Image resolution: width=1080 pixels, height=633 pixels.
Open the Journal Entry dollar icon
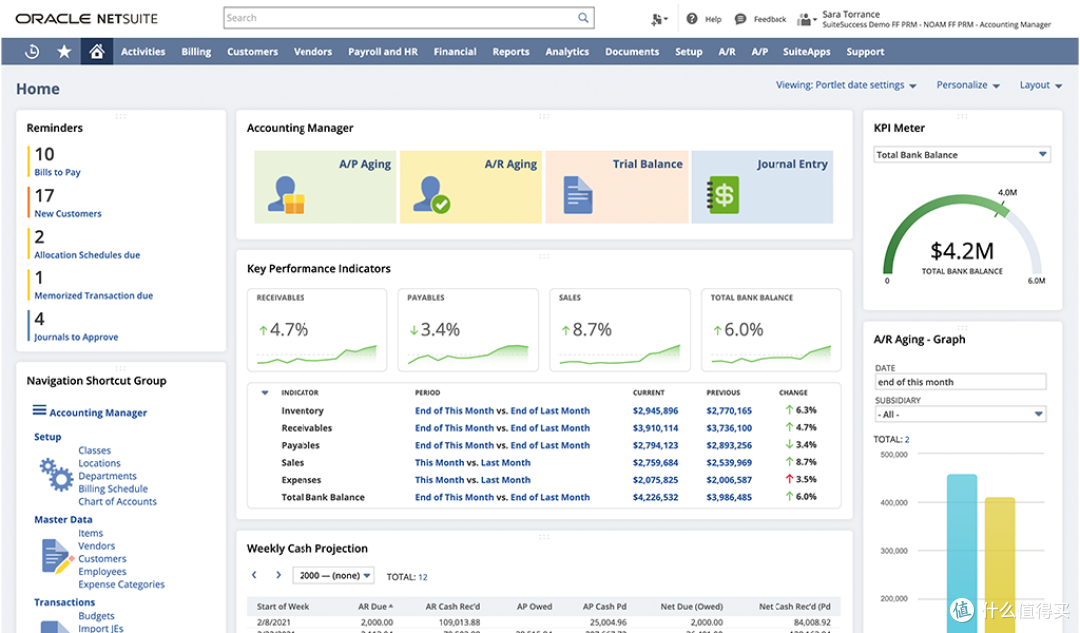pos(723,195)
